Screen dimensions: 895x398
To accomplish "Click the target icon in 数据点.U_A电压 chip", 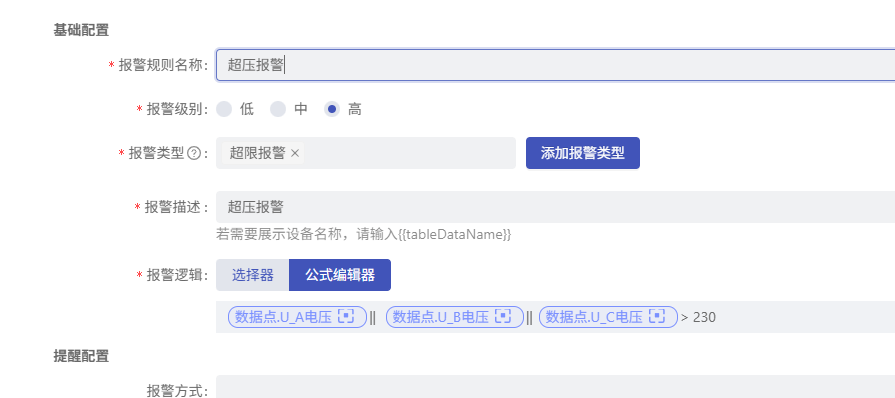I will [346, 317].
